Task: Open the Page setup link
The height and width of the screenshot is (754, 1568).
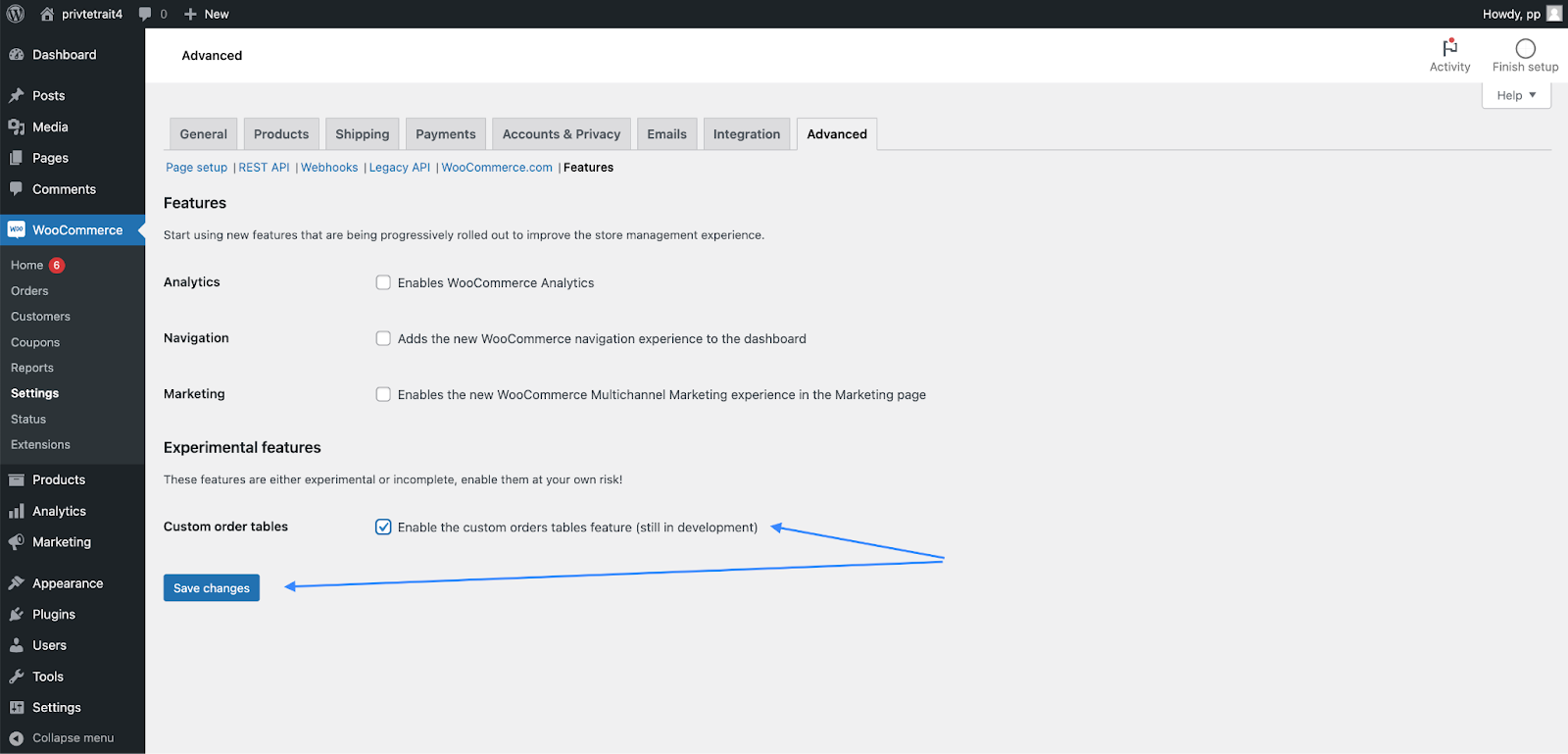Action: pos(196,168)
